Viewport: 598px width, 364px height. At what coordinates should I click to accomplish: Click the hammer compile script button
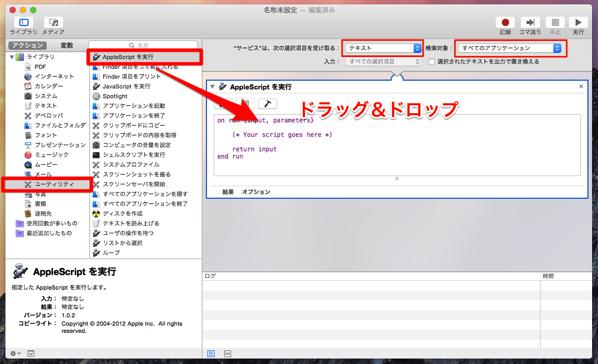click(x=267, y=103)
